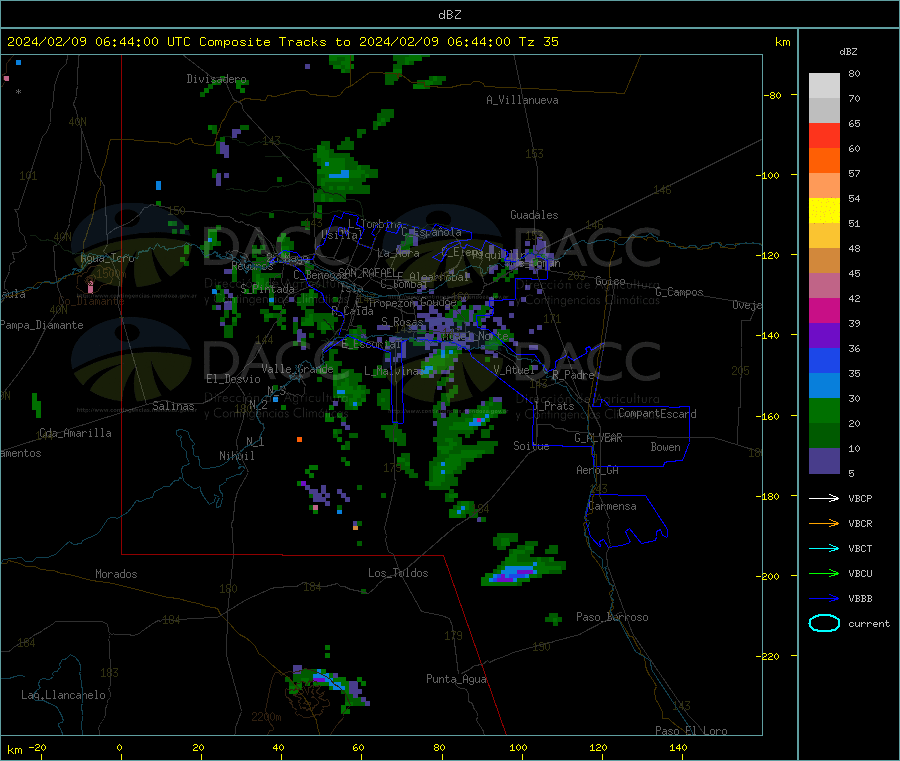Click the 'Soitue' map label
The image size is (900, 761).
click(x=531, y=446)
